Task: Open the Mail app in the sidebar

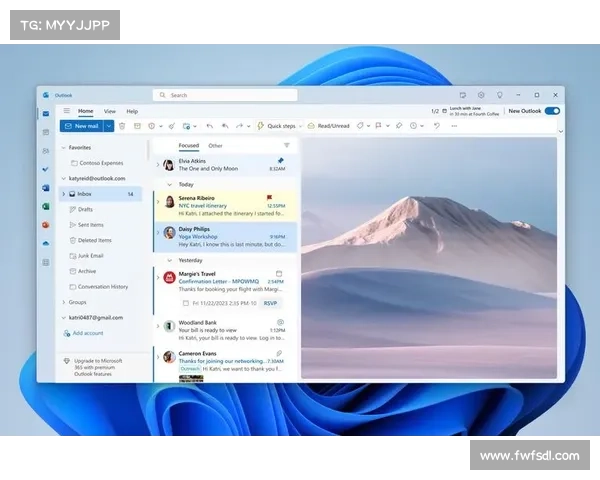Action: click(x=46, y=114)
